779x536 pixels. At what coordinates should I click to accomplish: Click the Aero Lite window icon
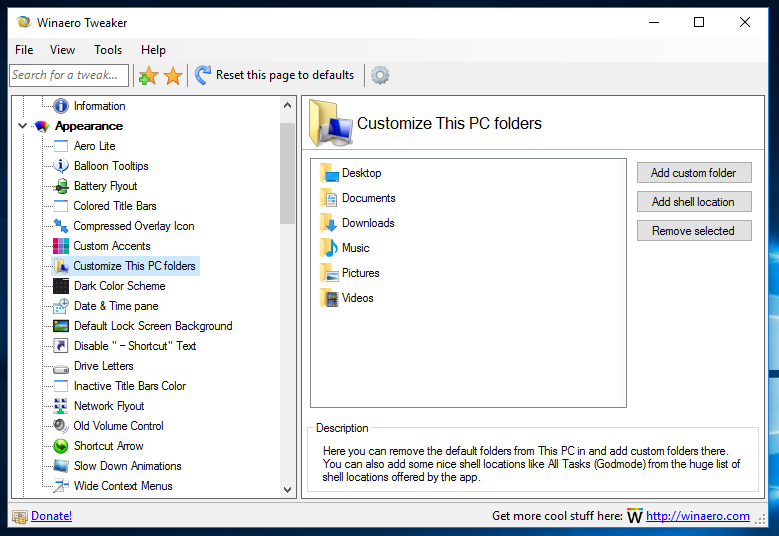[x=61, y=146]
